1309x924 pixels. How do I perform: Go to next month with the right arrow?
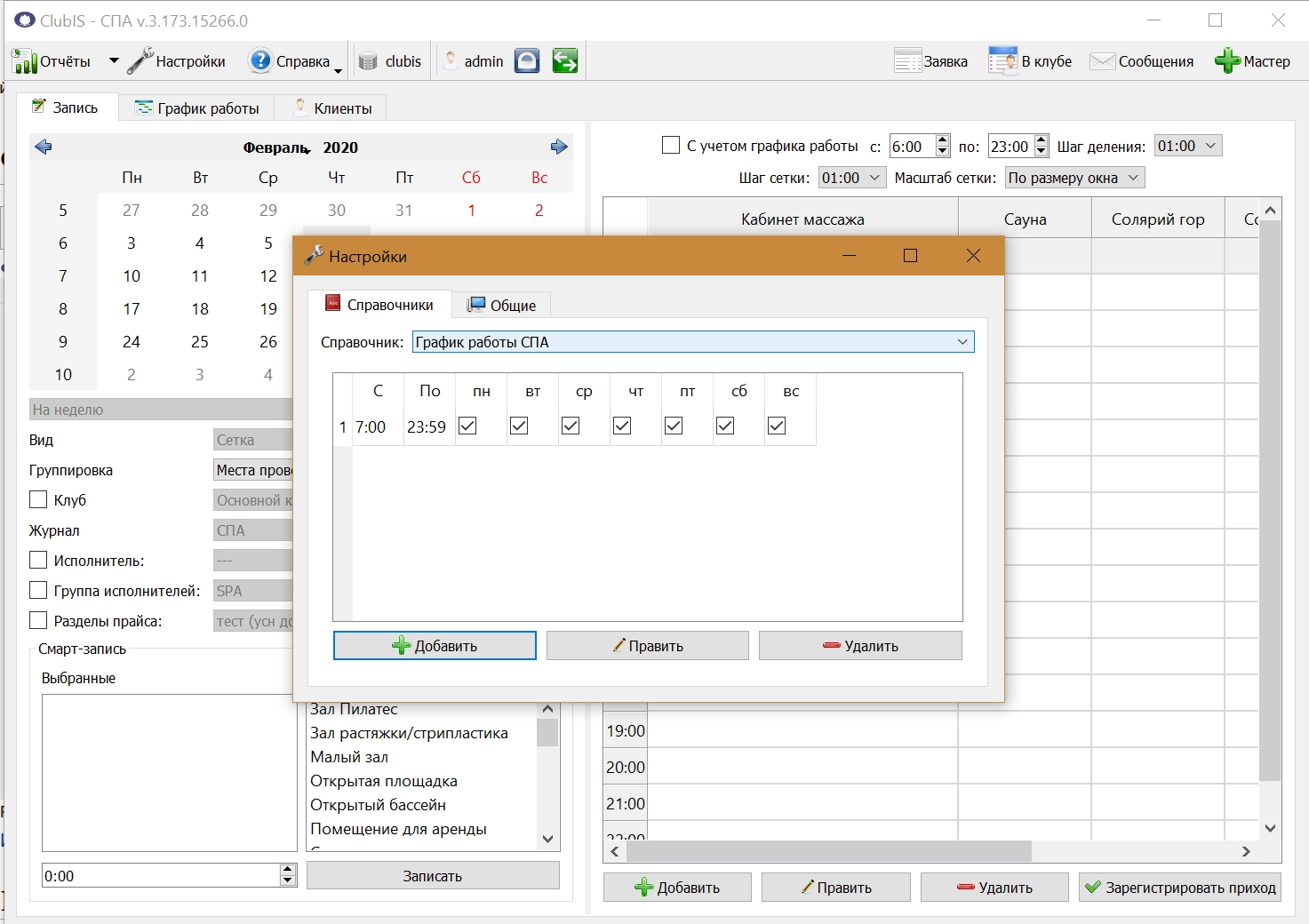pos(559,147)
